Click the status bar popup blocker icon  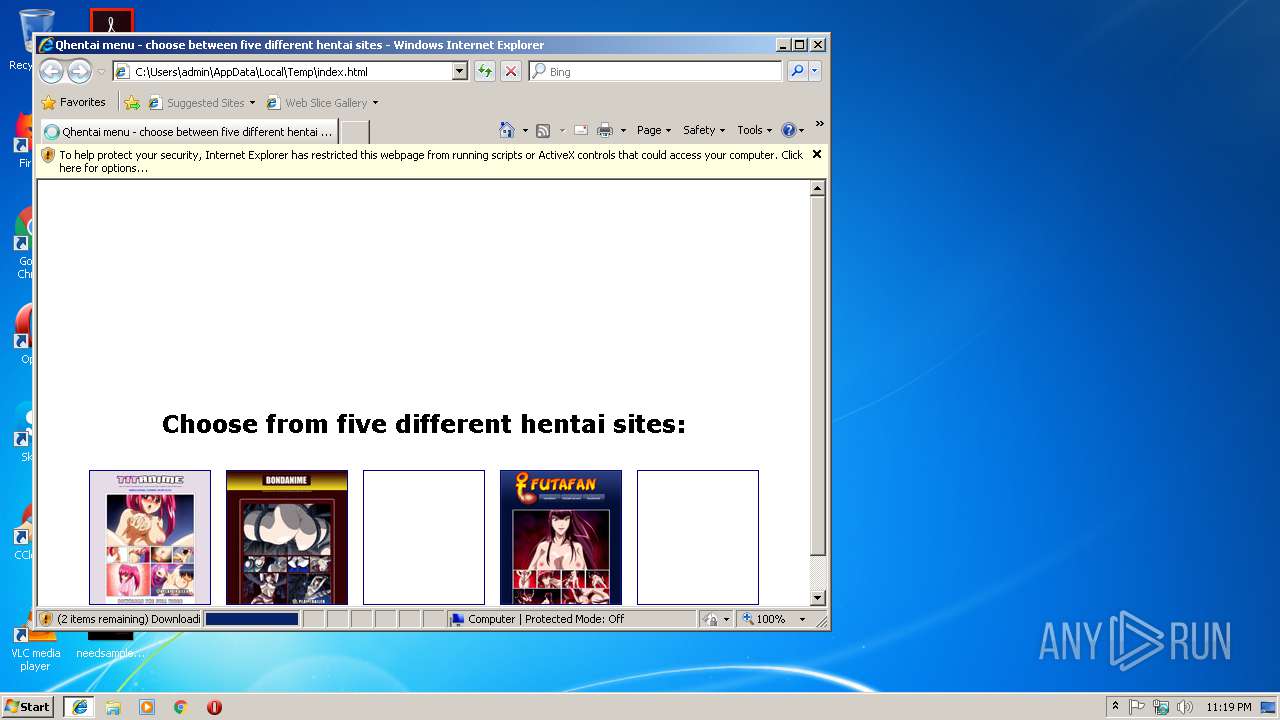pyautogui.click(x=711, y=619)
